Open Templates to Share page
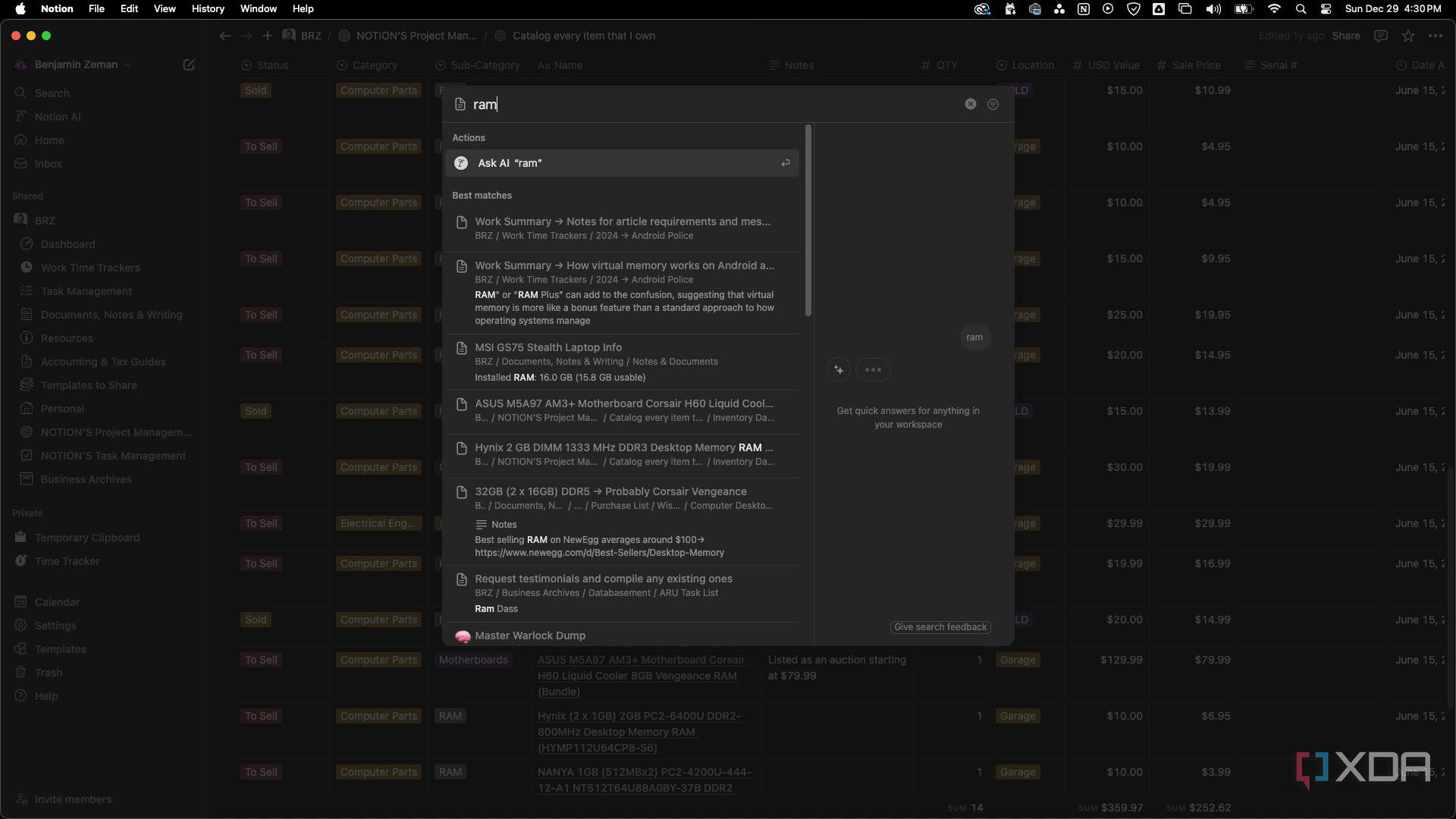Screen dimensions: 1456x819 click(x=89, y=385)
